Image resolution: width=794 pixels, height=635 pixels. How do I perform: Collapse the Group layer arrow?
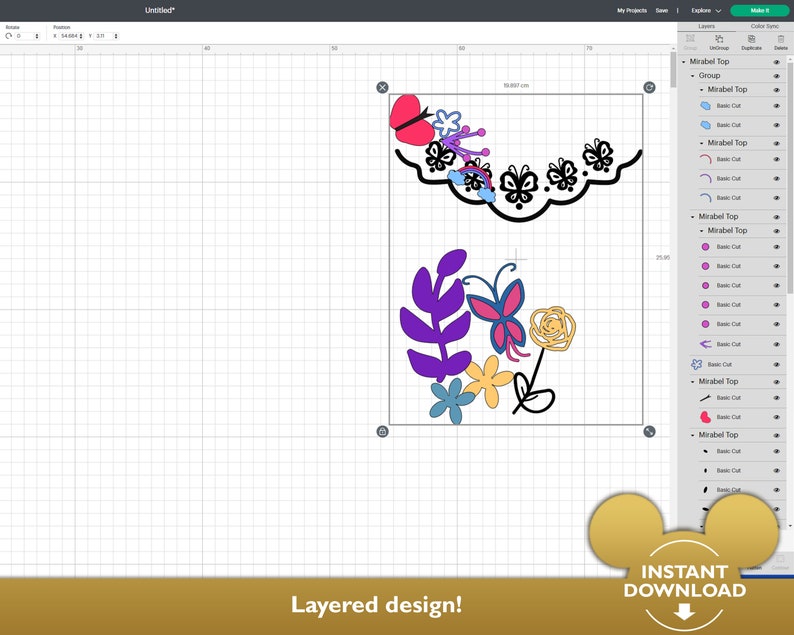coord(693,76)
